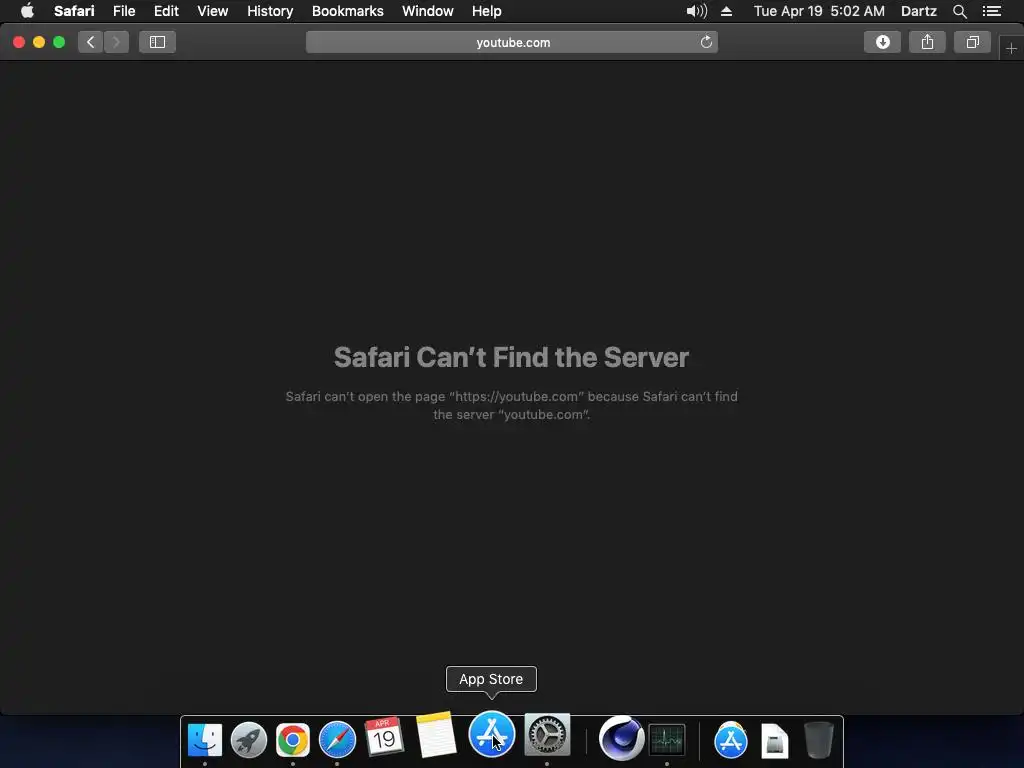Viewport: 1024px width, 768px height.
Task: Click Safari compass icon in the Dock
Action: coord(337,740)
